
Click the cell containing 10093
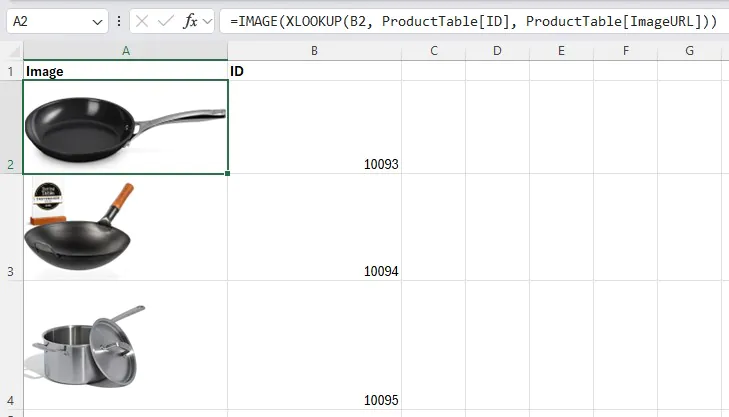[314, 127]
